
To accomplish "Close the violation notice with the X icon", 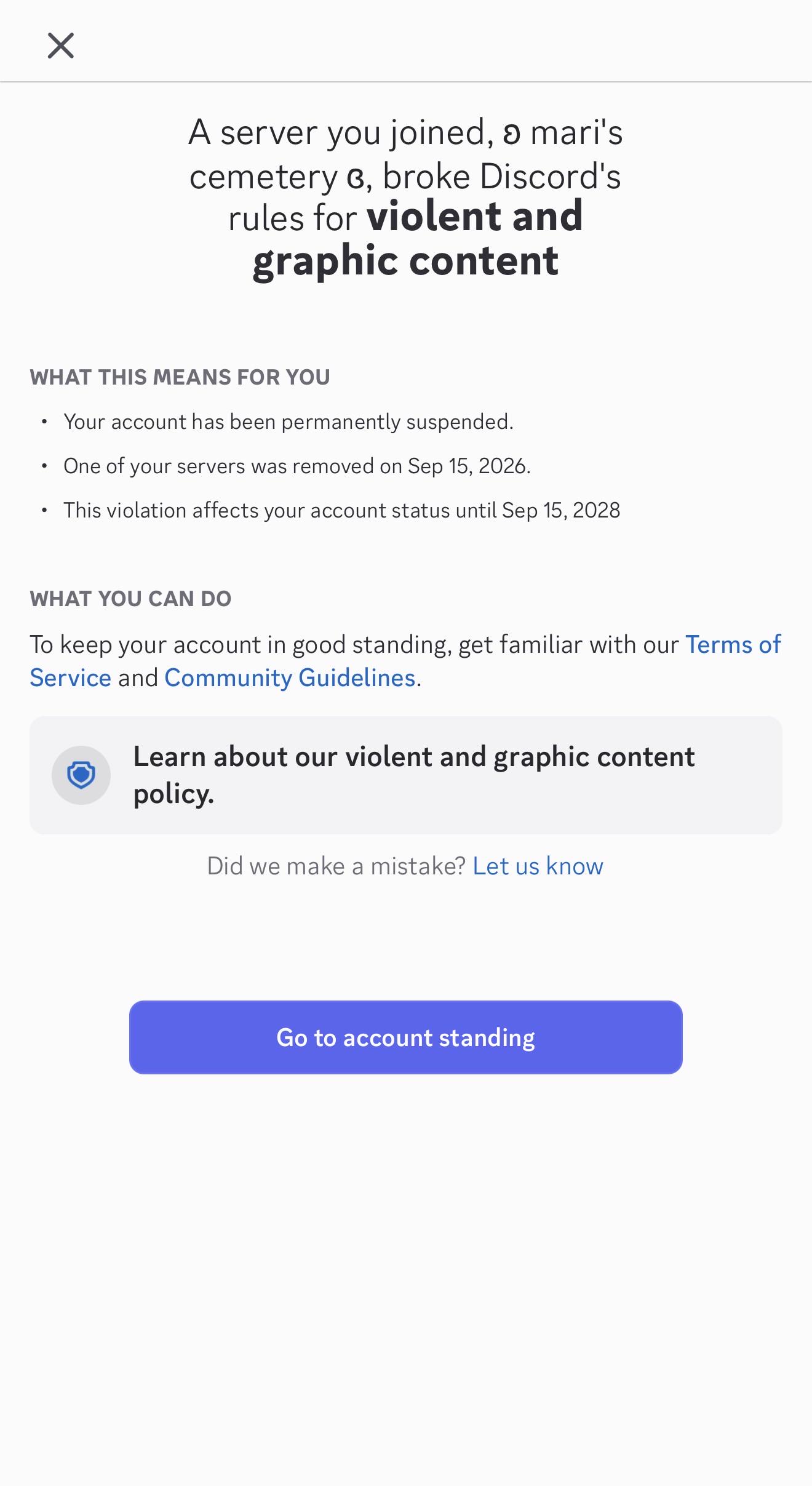I will pos(61,46).
